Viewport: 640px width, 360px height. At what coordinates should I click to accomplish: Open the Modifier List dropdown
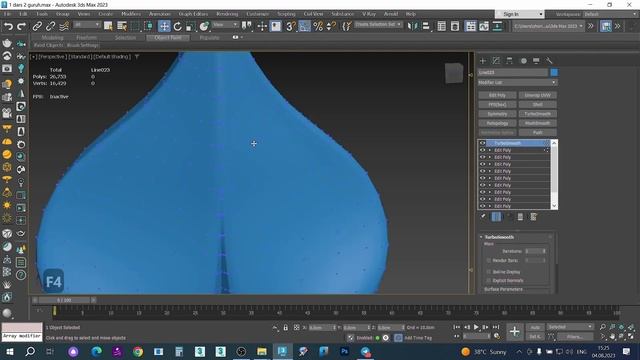(518, 82)
